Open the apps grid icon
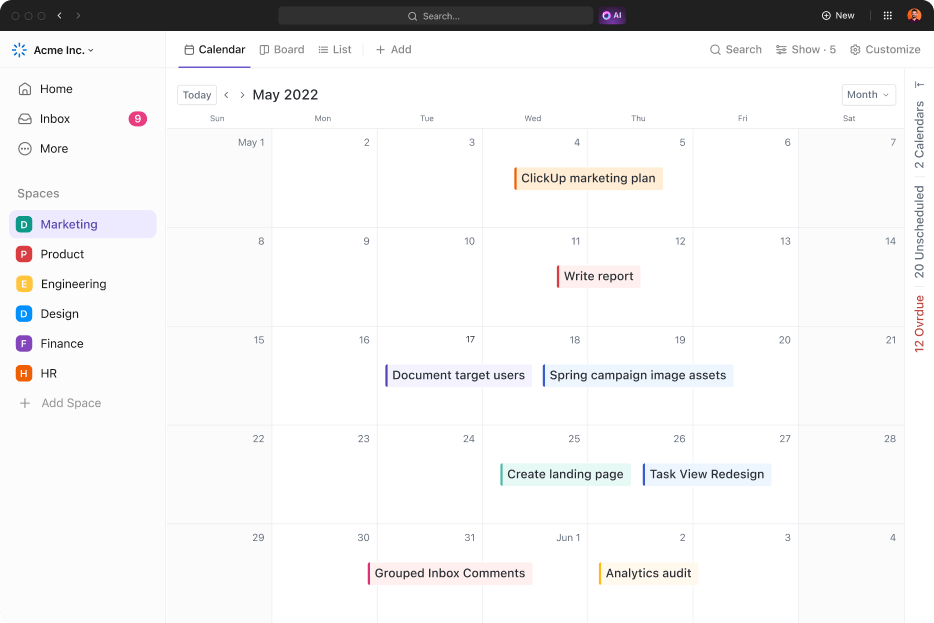This screenshot has width=934, height=623. point(888,15)
